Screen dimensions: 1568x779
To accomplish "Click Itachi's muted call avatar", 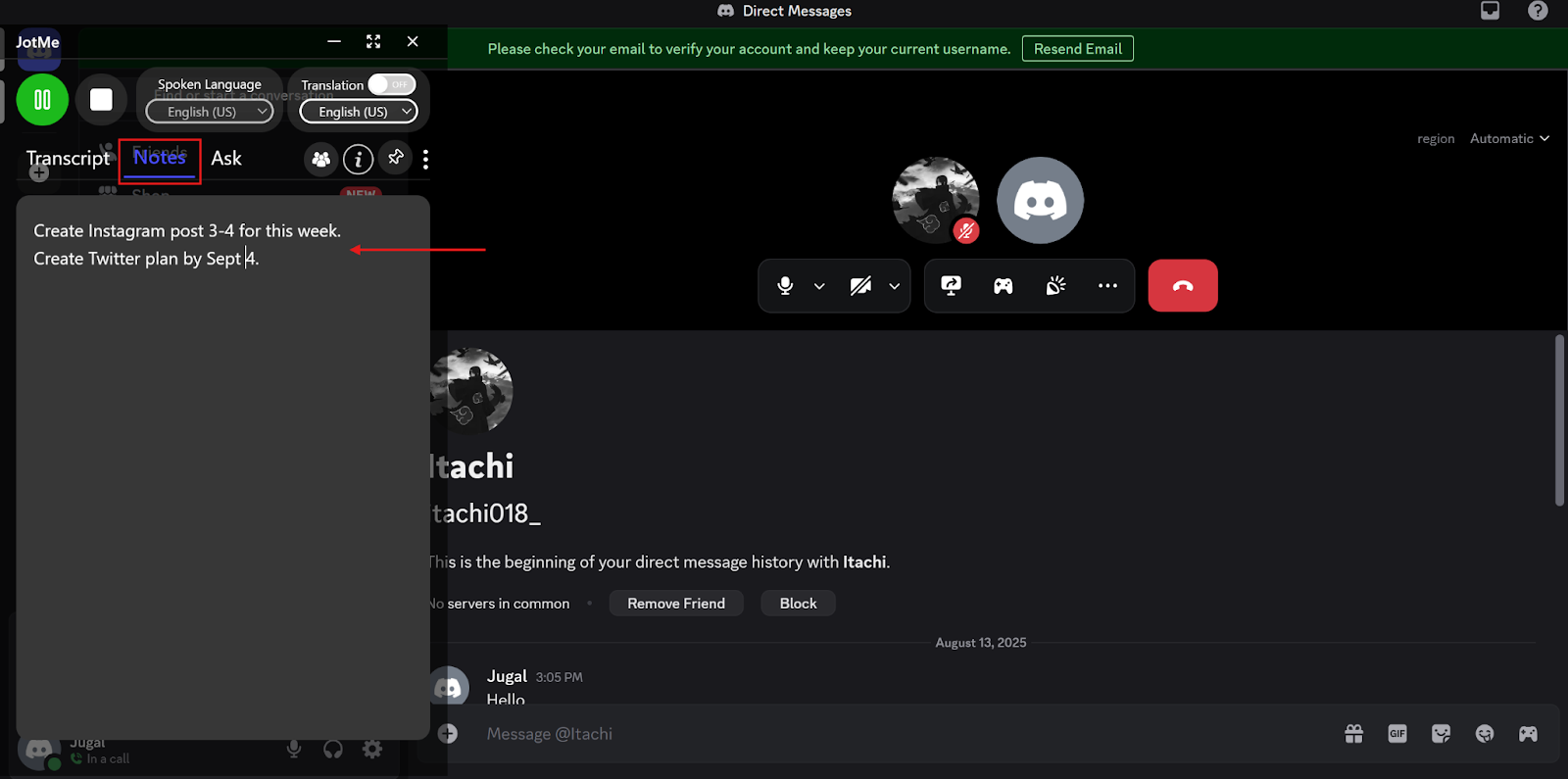I will (x=936, y=200).
